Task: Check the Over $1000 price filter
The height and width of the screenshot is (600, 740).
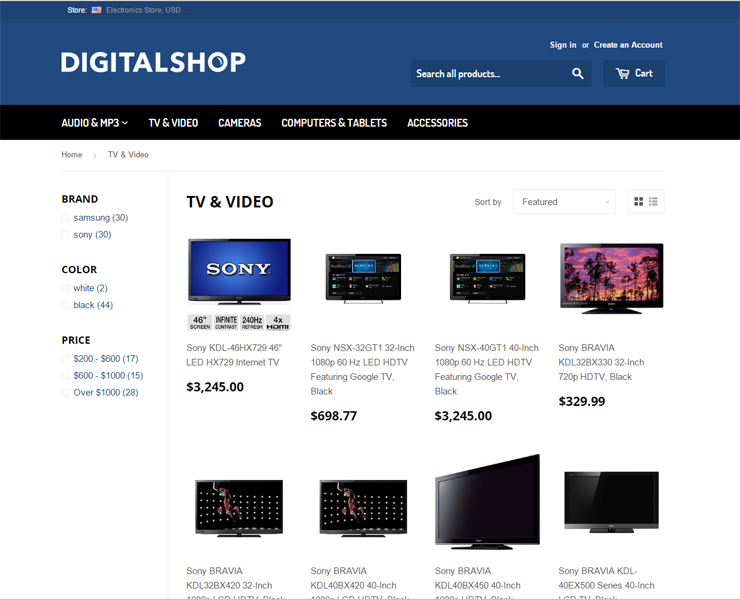Action: 65,393
